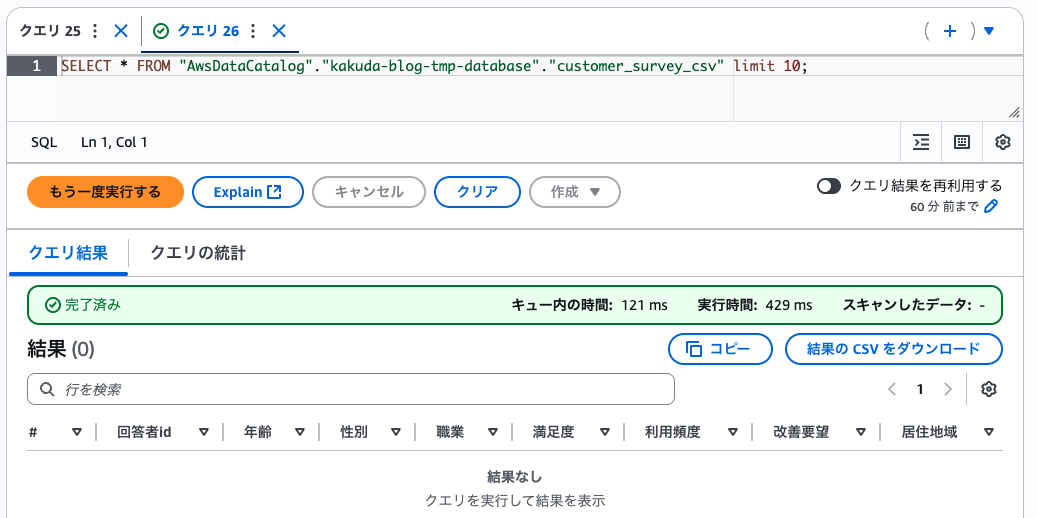1037x518 pixels.
Task: Add a new query tab with plus icon
Action: [x=949, y=31]
